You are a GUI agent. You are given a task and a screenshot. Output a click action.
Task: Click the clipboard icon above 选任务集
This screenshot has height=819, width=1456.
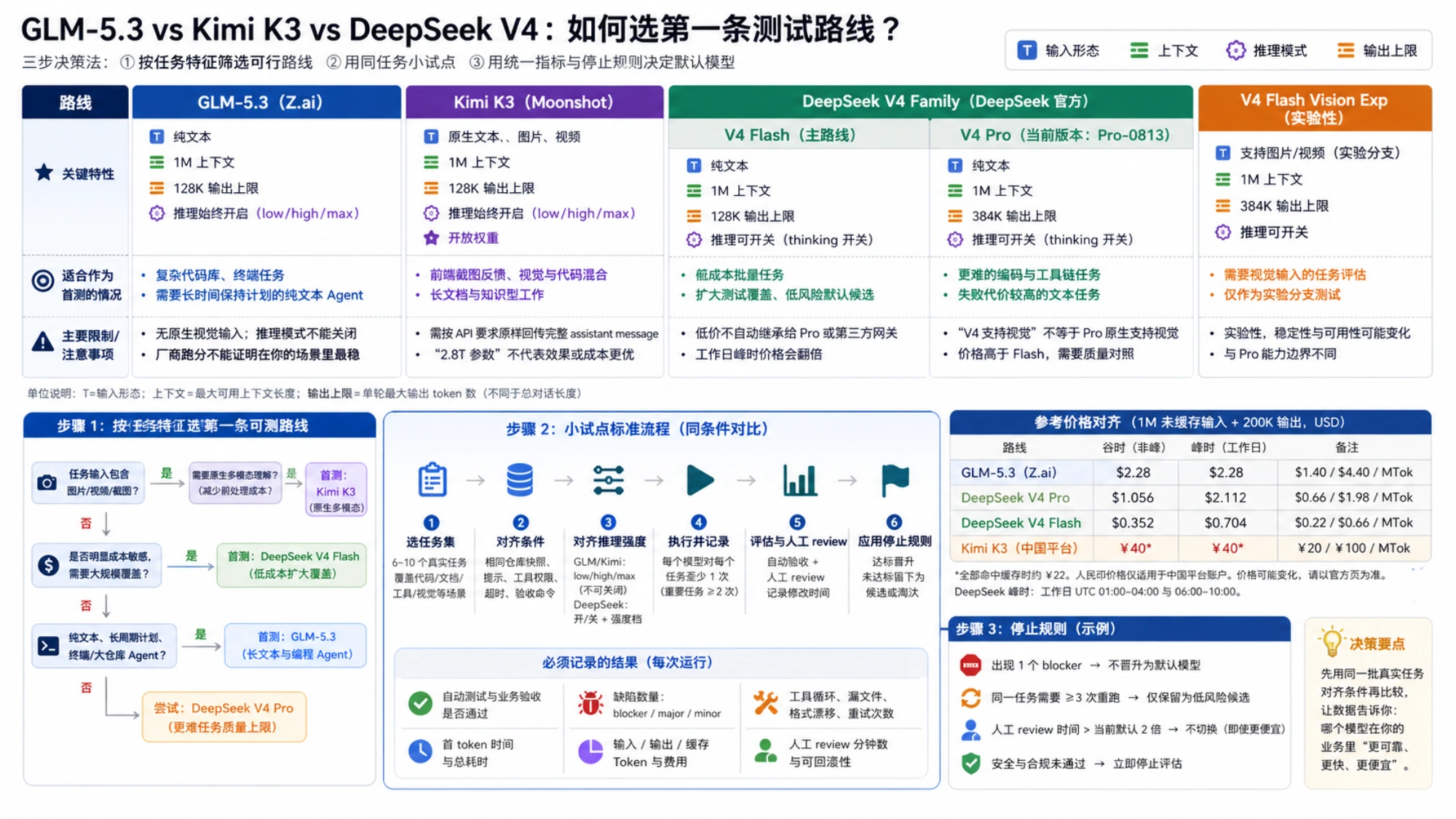tap(432, 480)
